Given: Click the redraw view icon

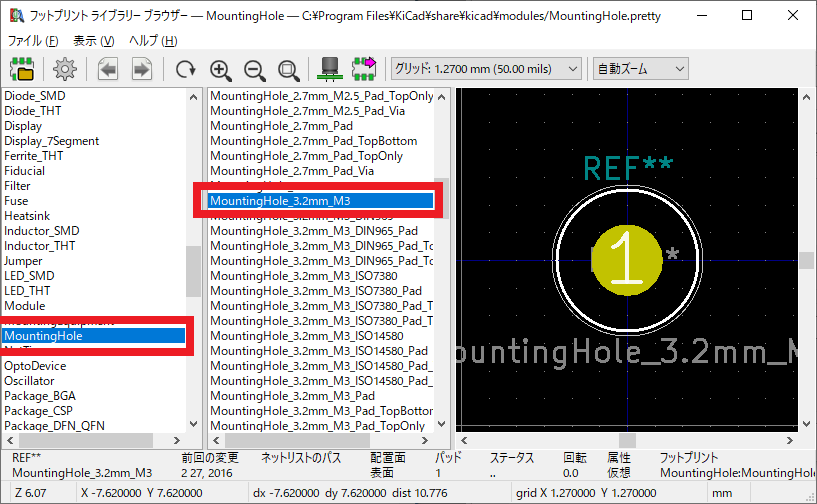Looking at the screenshot, I should (186, 69).
